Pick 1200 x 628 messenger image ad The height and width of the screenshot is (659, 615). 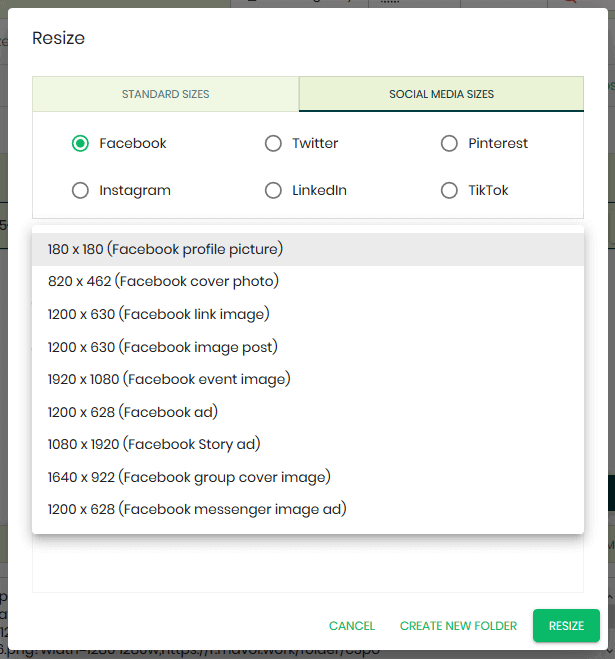point(308,510)
